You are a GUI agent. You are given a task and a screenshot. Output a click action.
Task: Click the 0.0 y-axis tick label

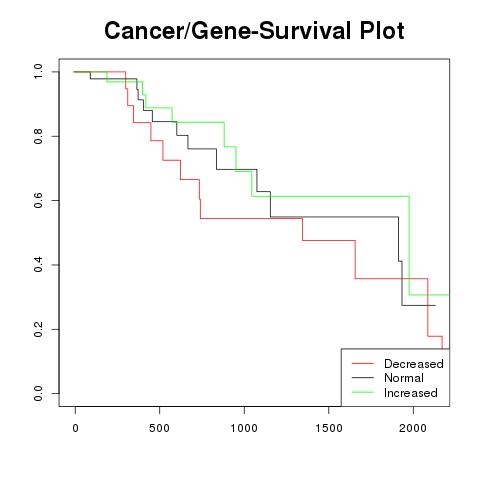click(x=38, y=393)
